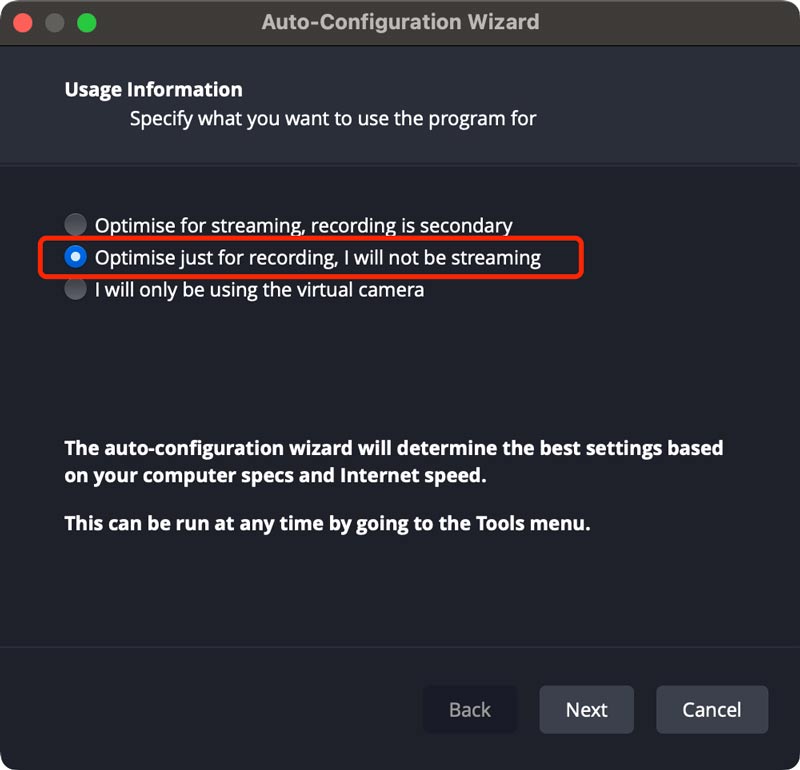The width and height of the screenshot is (800, 770).
Task: Click the "Specify what you want" subtitle
Action: tap(333, 119)
